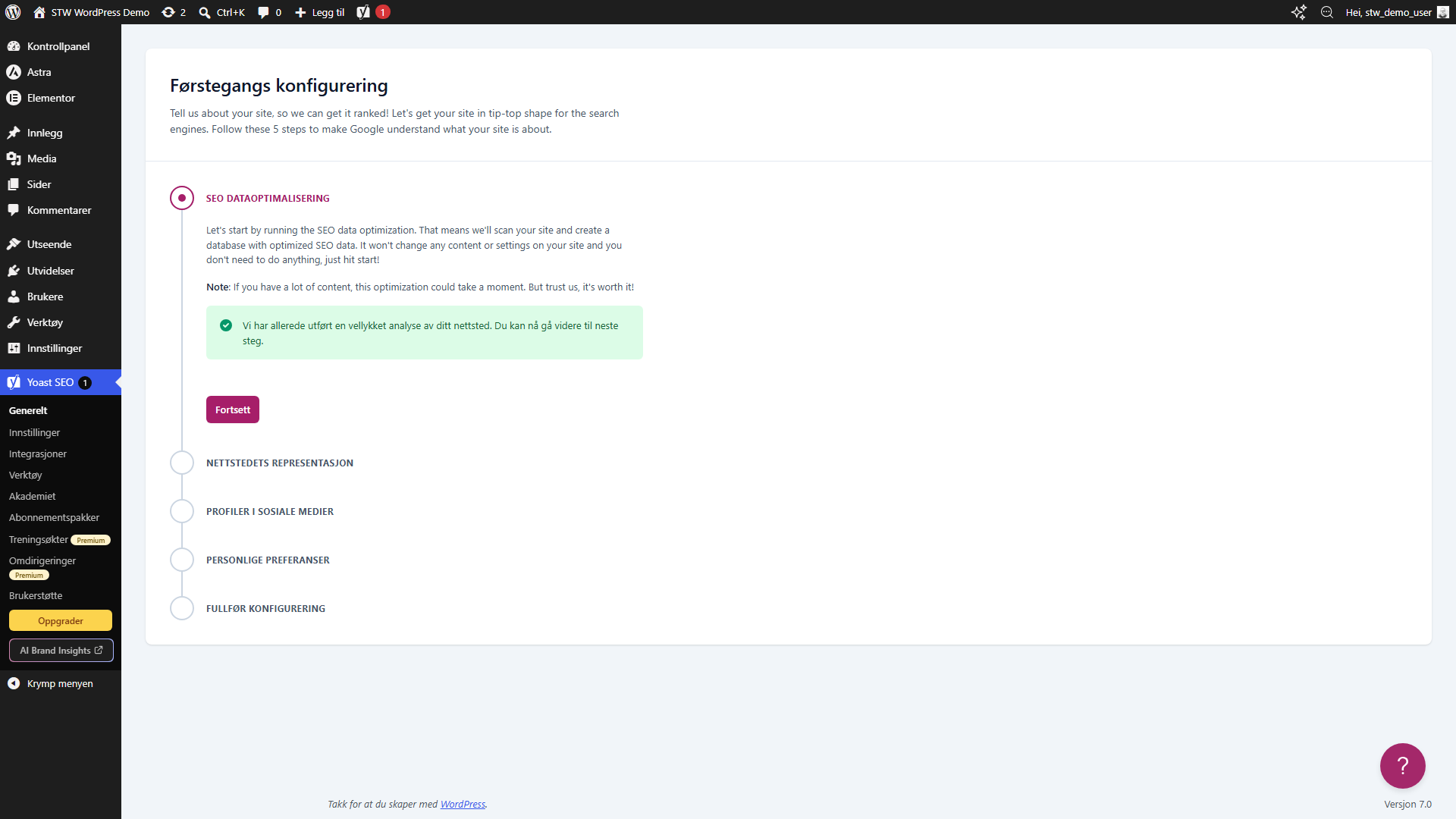This screenshot has height=819, width=1456.
Task: Click the red Yoast notification badge
Action: pos(383,12)
